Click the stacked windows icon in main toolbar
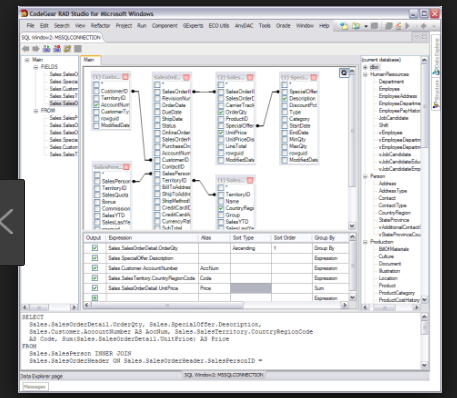Viewport: 457px width, 398px height. tap(389, 26)
